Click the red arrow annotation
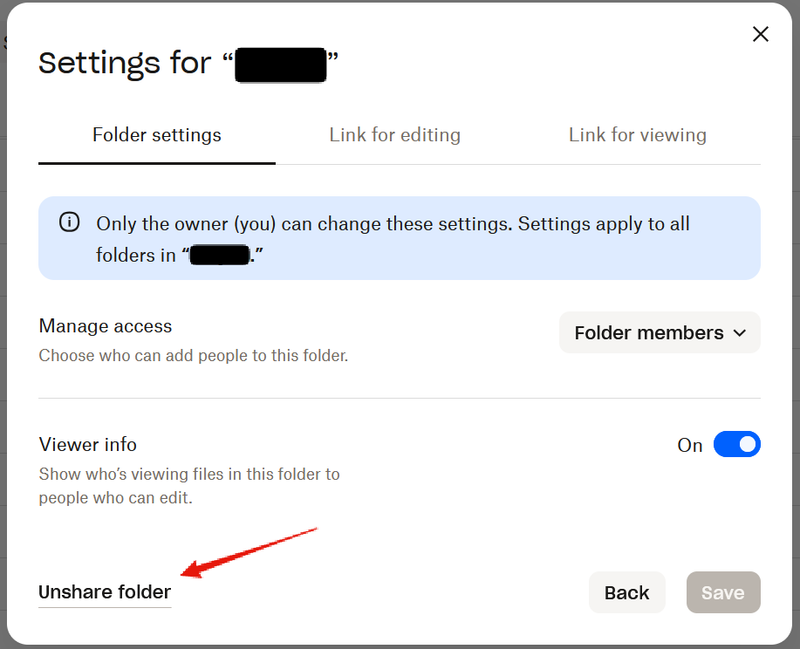Viewport: 800px width, 649px height. click(250, 551)
